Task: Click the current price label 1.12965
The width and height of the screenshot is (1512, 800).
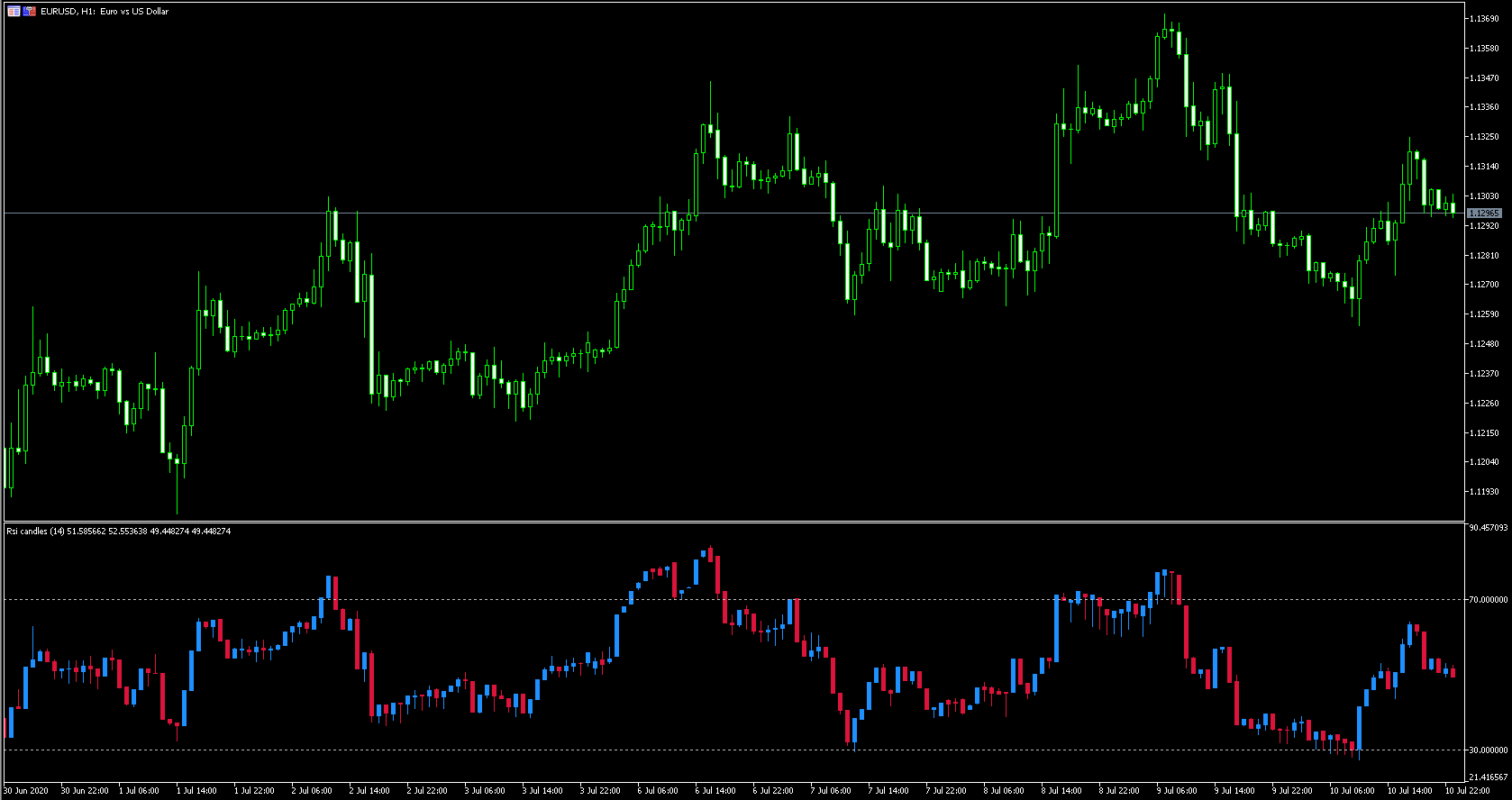Action: (x=1484, y=214)
